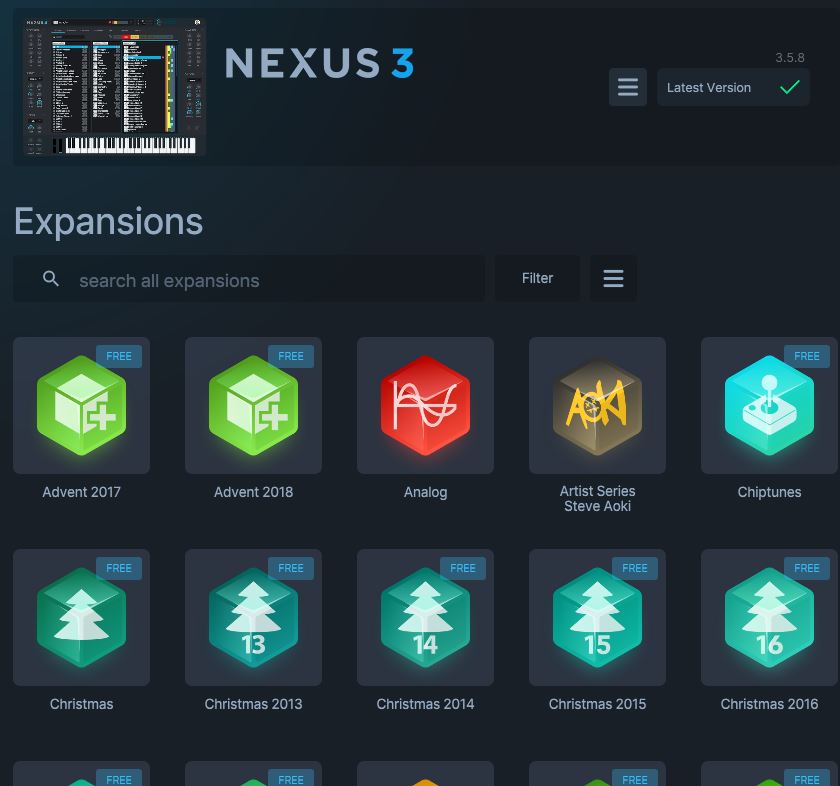Screen dimensions: 840x786
Task: Click the Christmas 2015 label
Action: pos(597,703)
